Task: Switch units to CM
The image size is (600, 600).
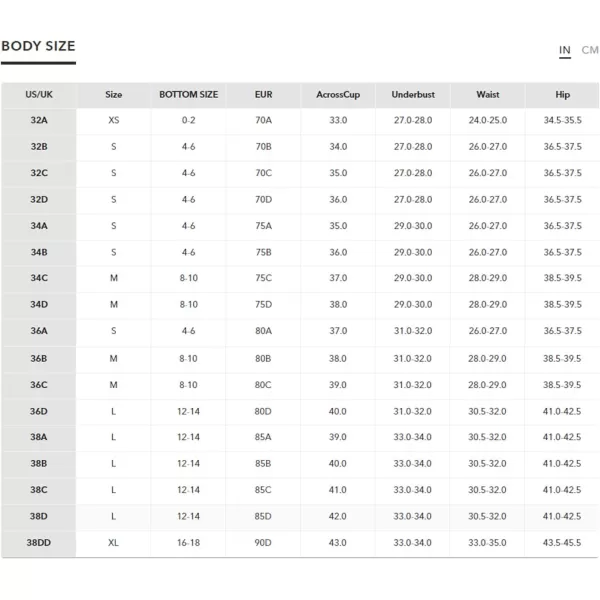Action: click(590, 50)
